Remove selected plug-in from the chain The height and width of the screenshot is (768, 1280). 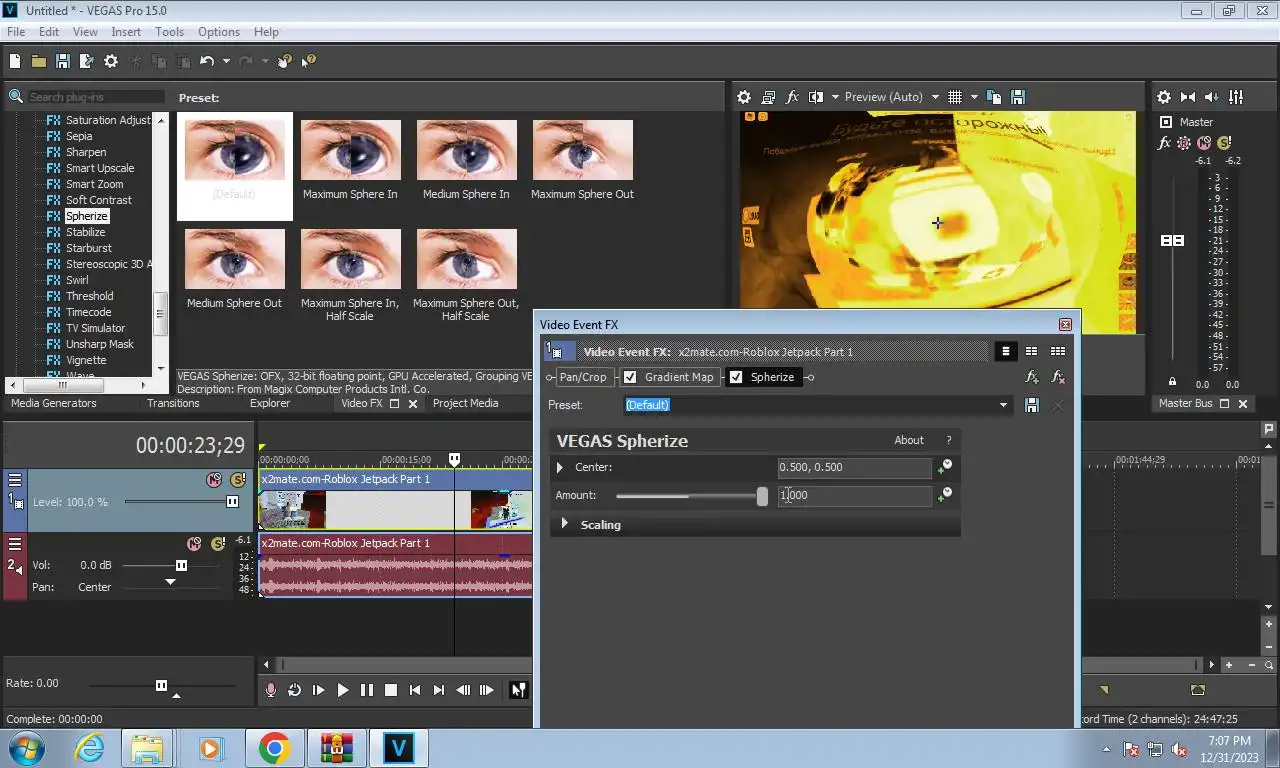1059,377
